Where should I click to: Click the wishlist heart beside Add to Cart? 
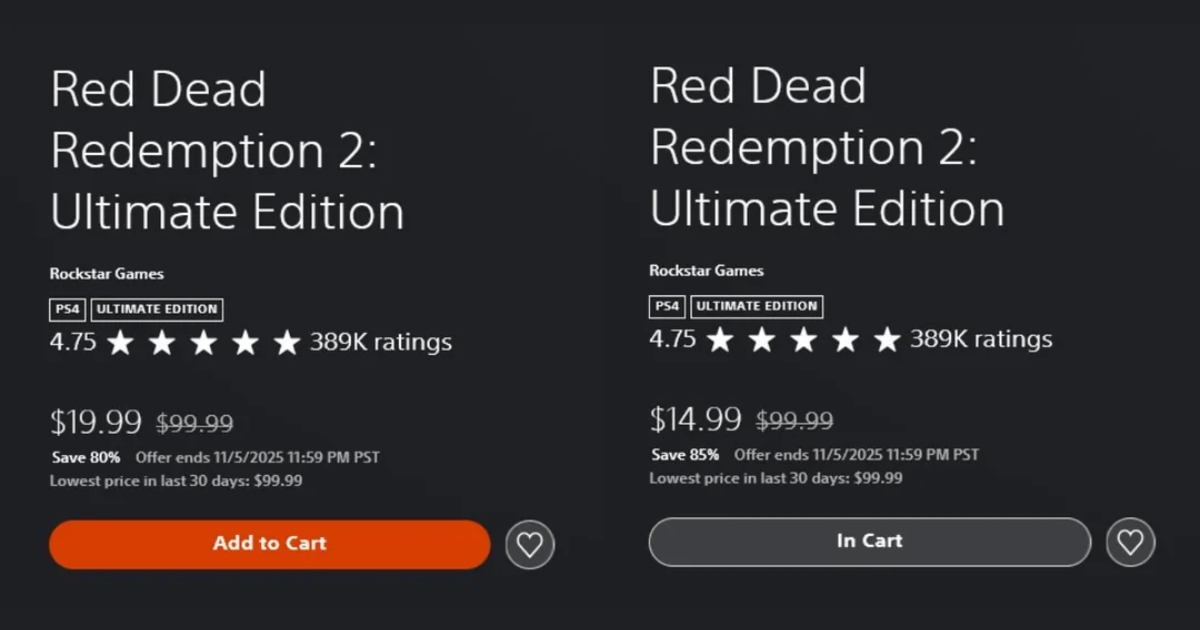(530, 545)
